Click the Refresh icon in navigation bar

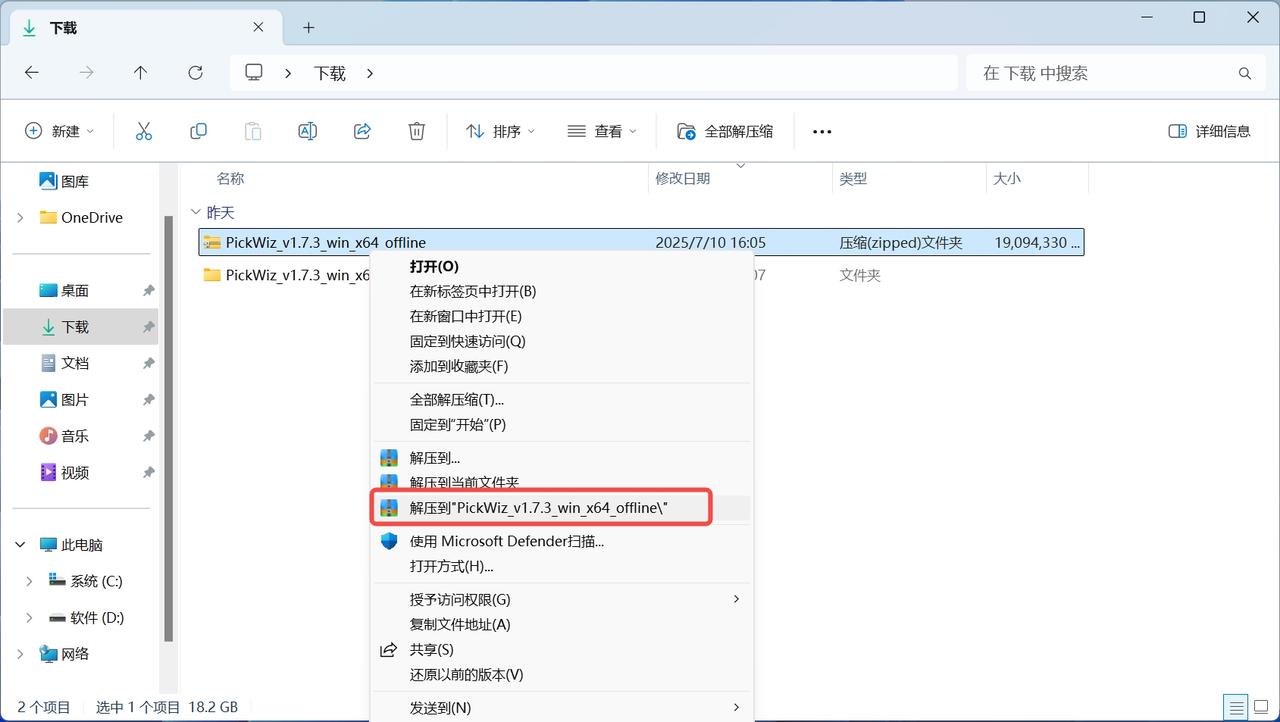196,73
